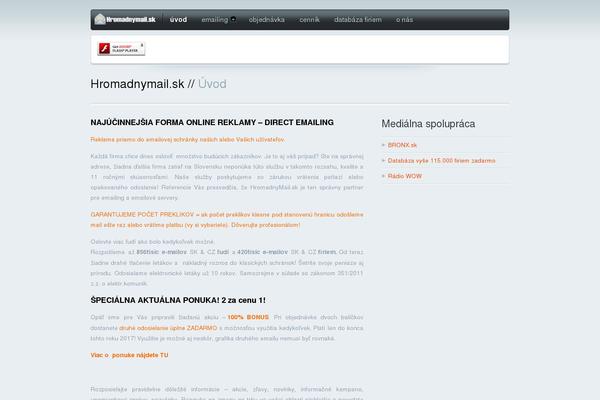Open the cenník page
The width and height of the screenshot is (600, 400).
tap(309, 20)
